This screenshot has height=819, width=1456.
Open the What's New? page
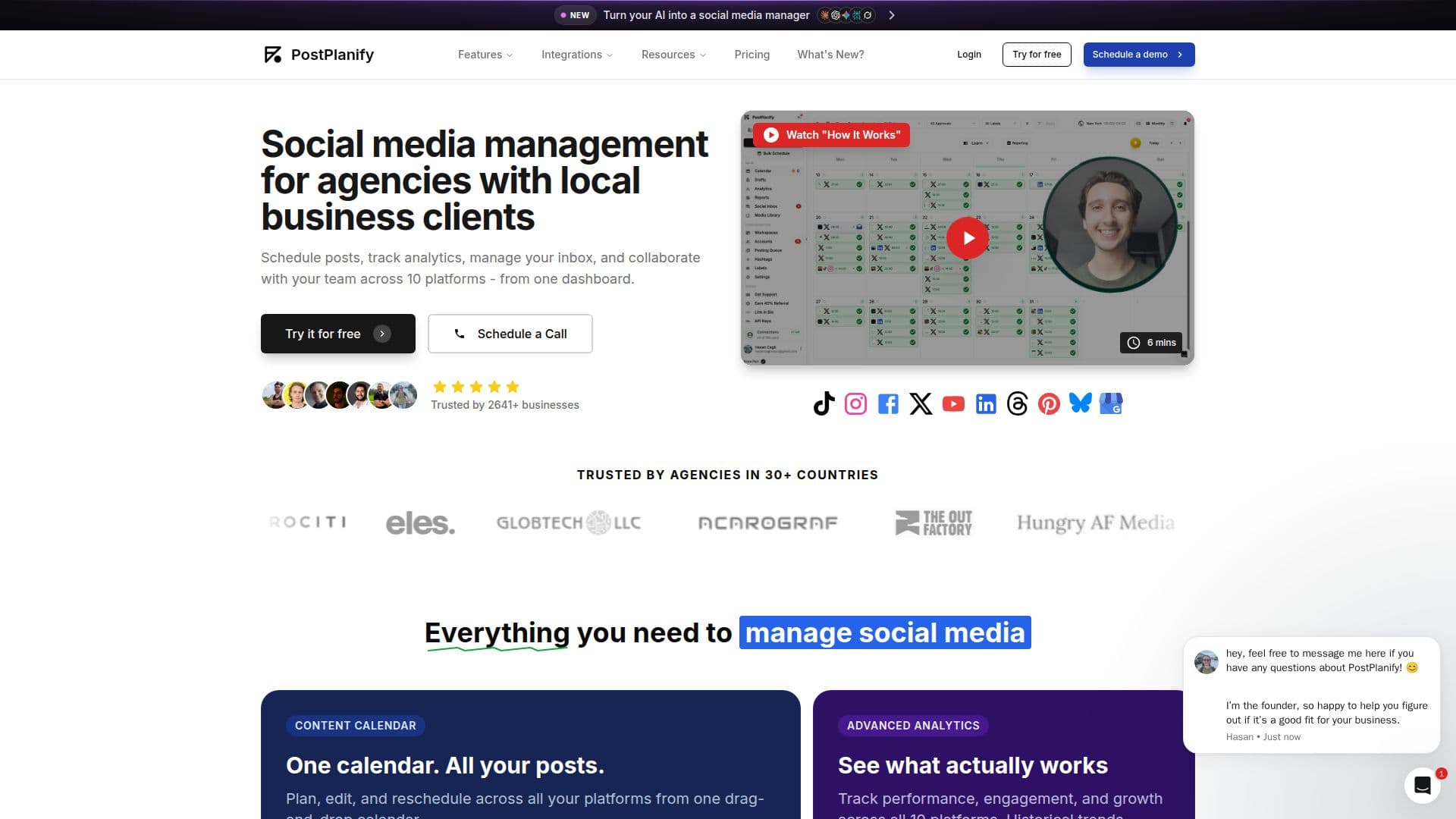click(830, 55)
